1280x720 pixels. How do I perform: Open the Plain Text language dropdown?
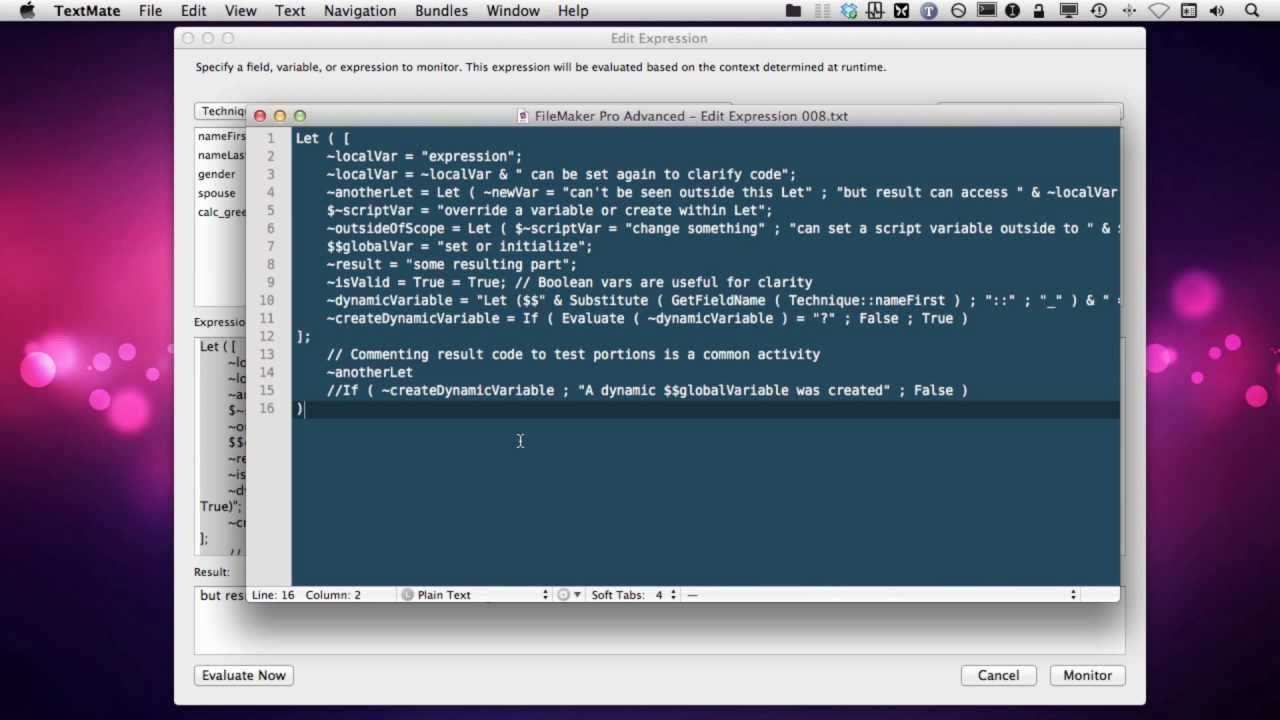476,595
